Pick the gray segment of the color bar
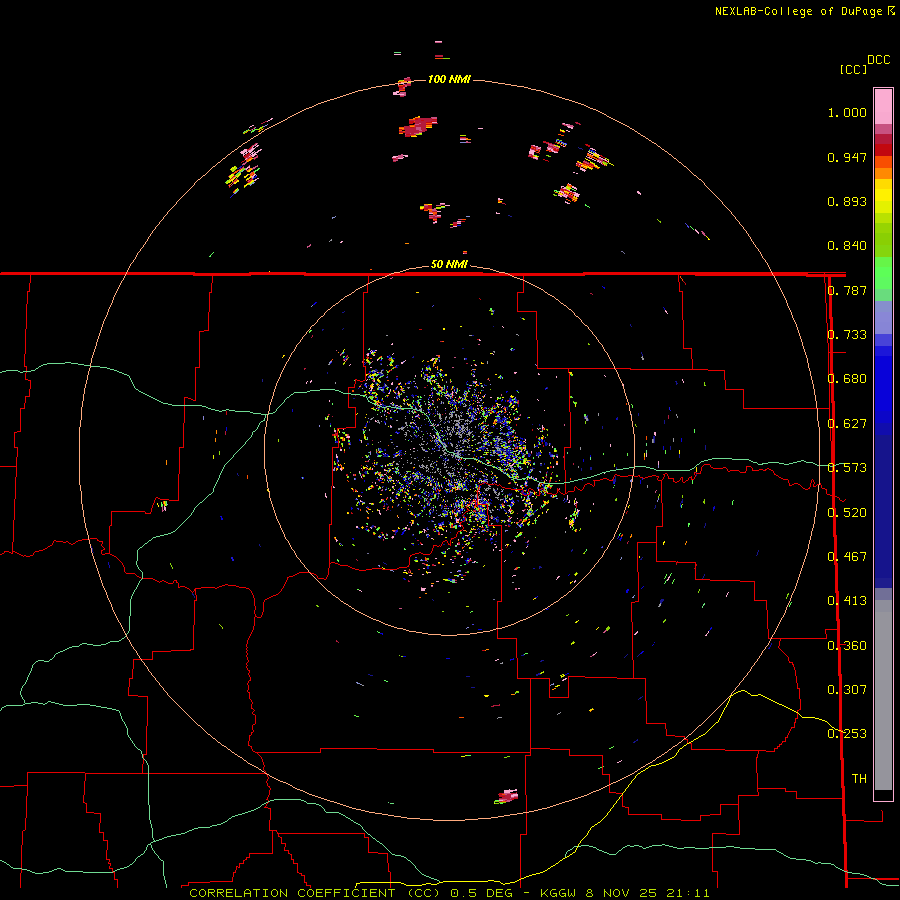 (883, 695)
